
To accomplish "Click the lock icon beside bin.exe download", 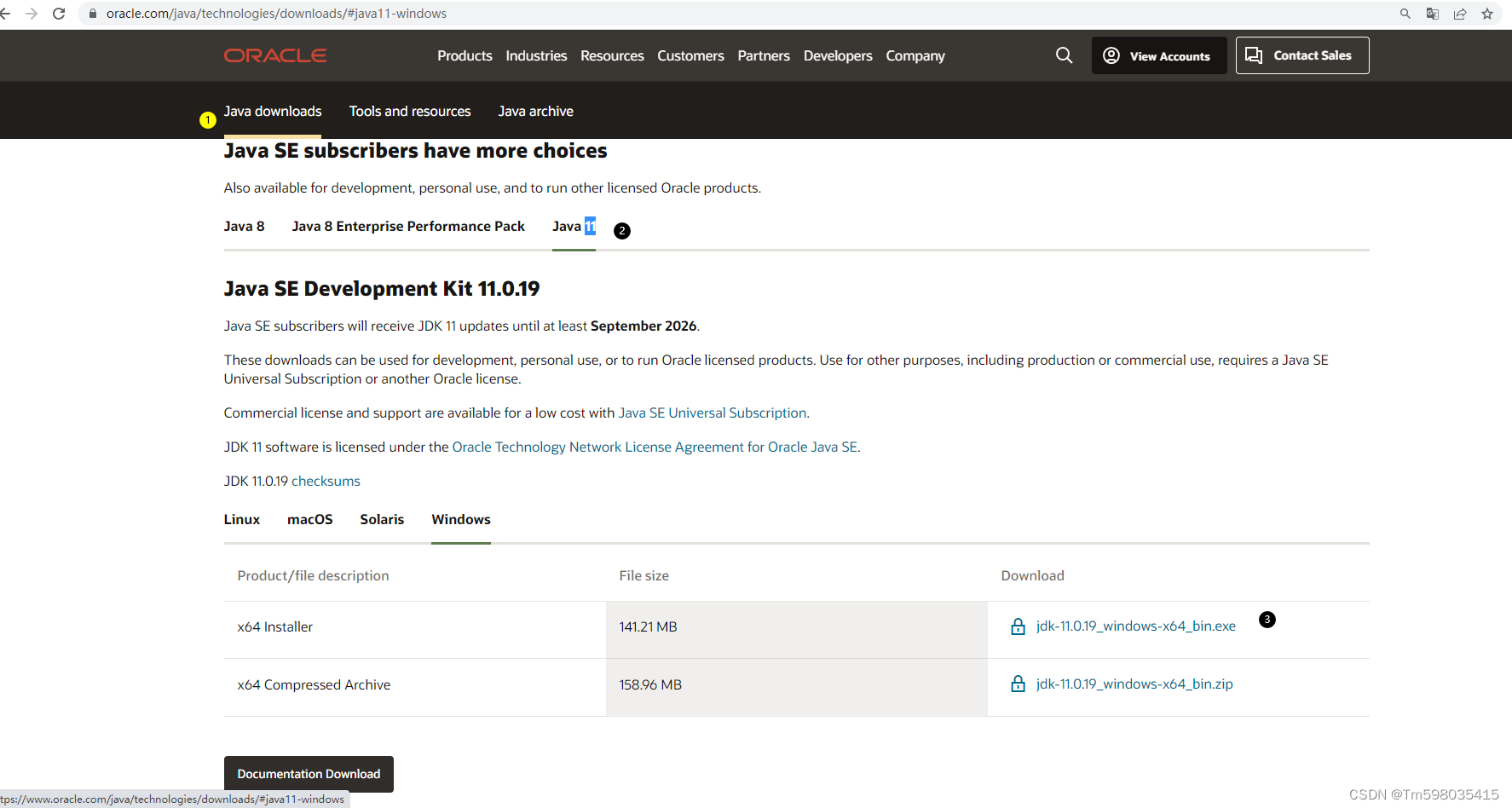I will (x=1018, y=626).
